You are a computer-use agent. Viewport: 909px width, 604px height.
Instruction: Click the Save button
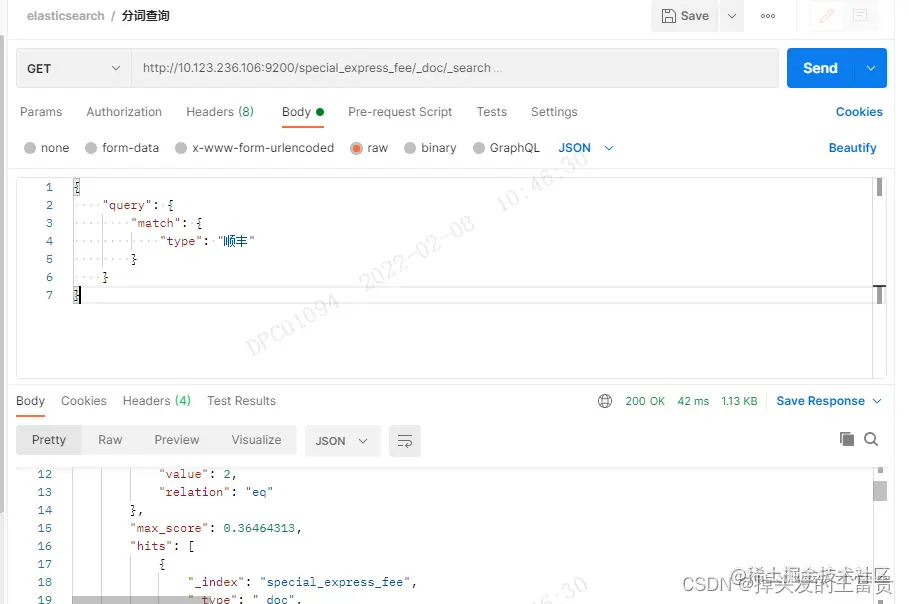click(685, 16)
